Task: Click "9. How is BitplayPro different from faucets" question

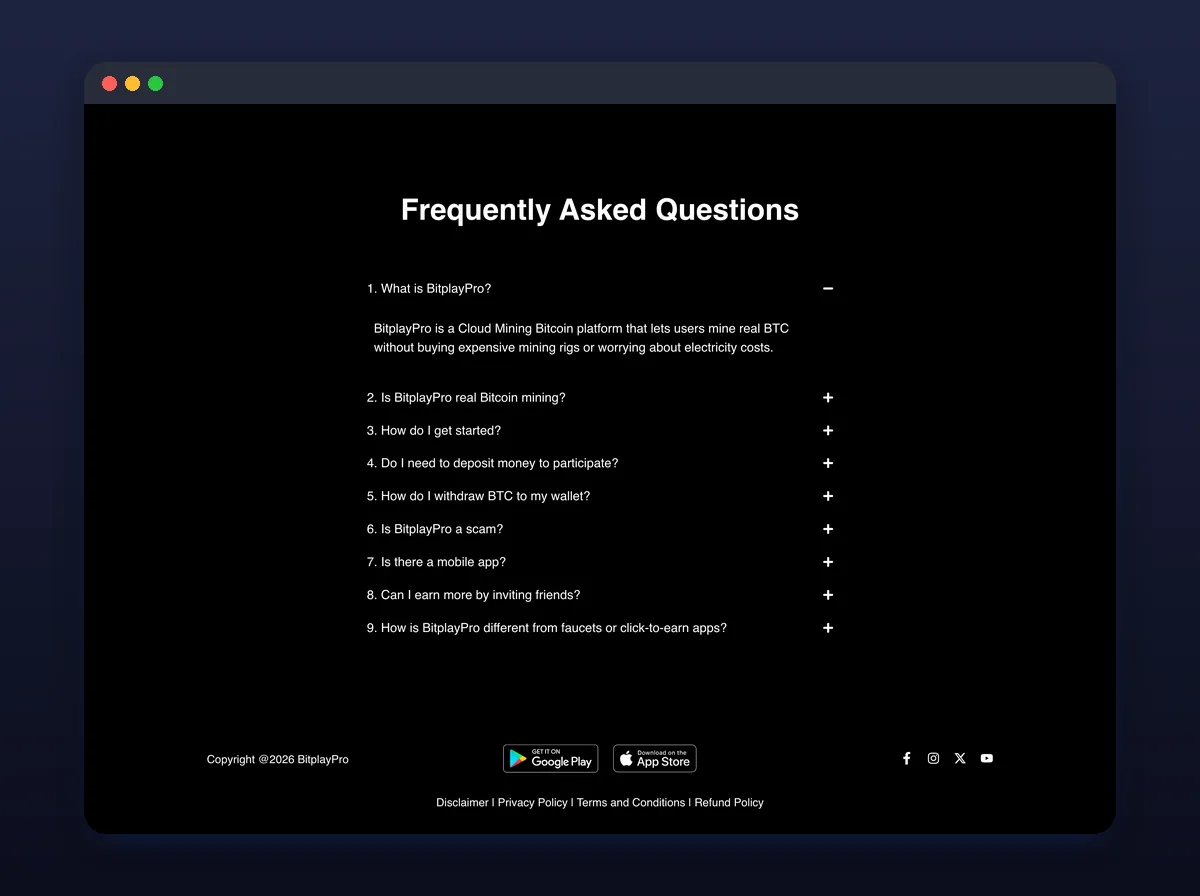Action: click(547, 629)
